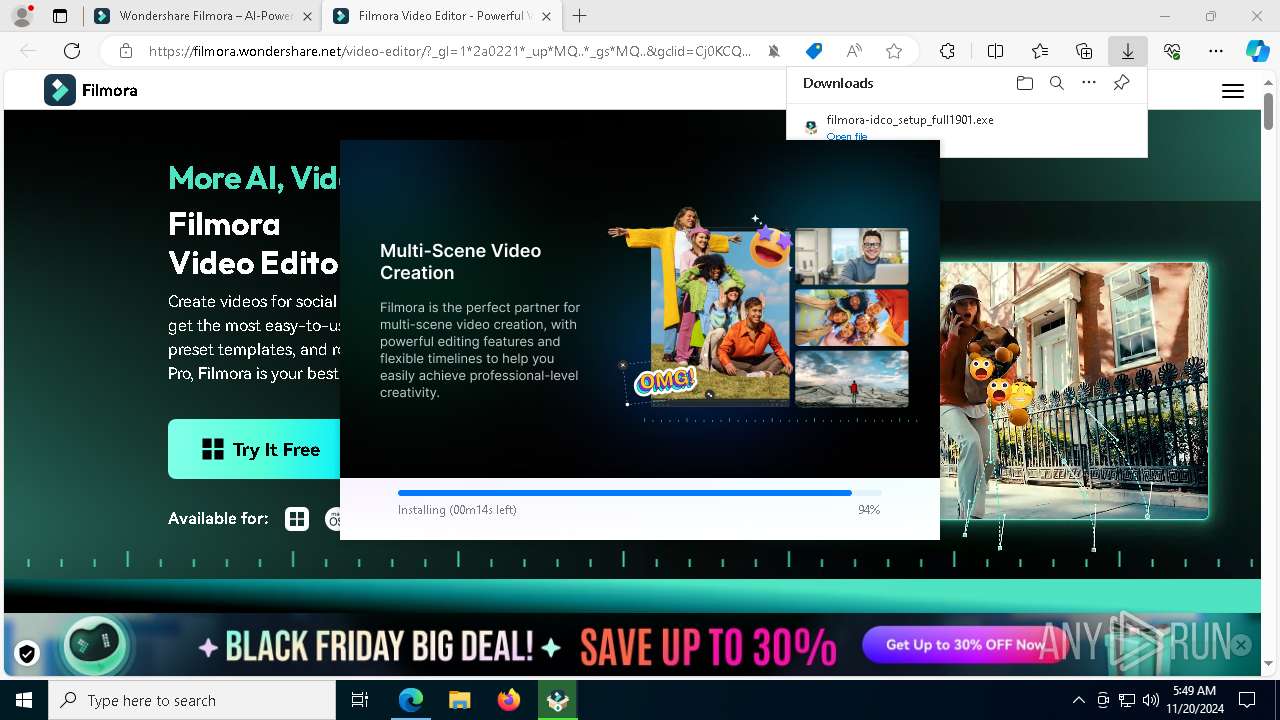Open volume control in system tray
Screen dimensions: 1280x720
pyautogui.click(x=1151, y=700)
